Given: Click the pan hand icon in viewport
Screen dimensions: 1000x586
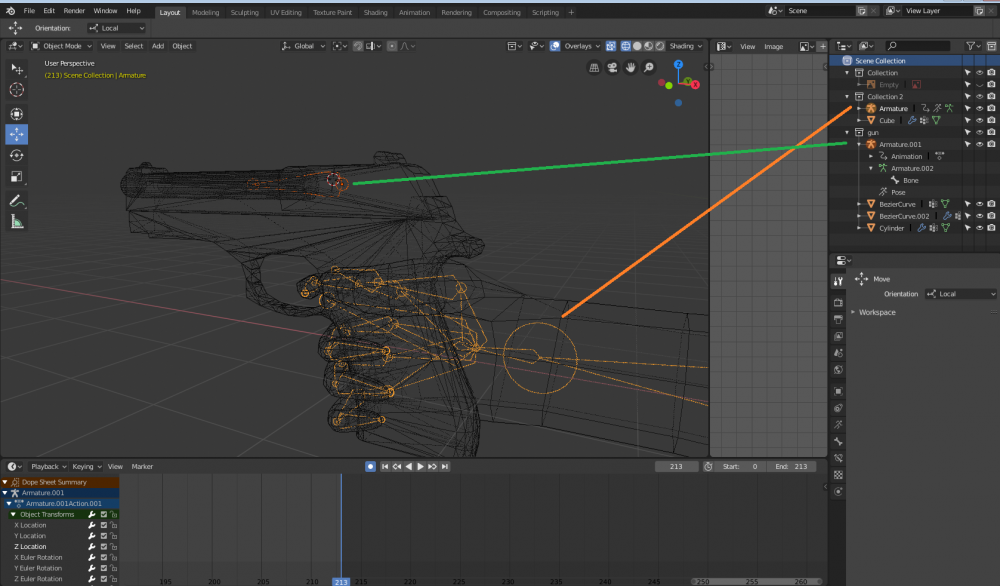Looking at the screenshot, I should 631,68.
